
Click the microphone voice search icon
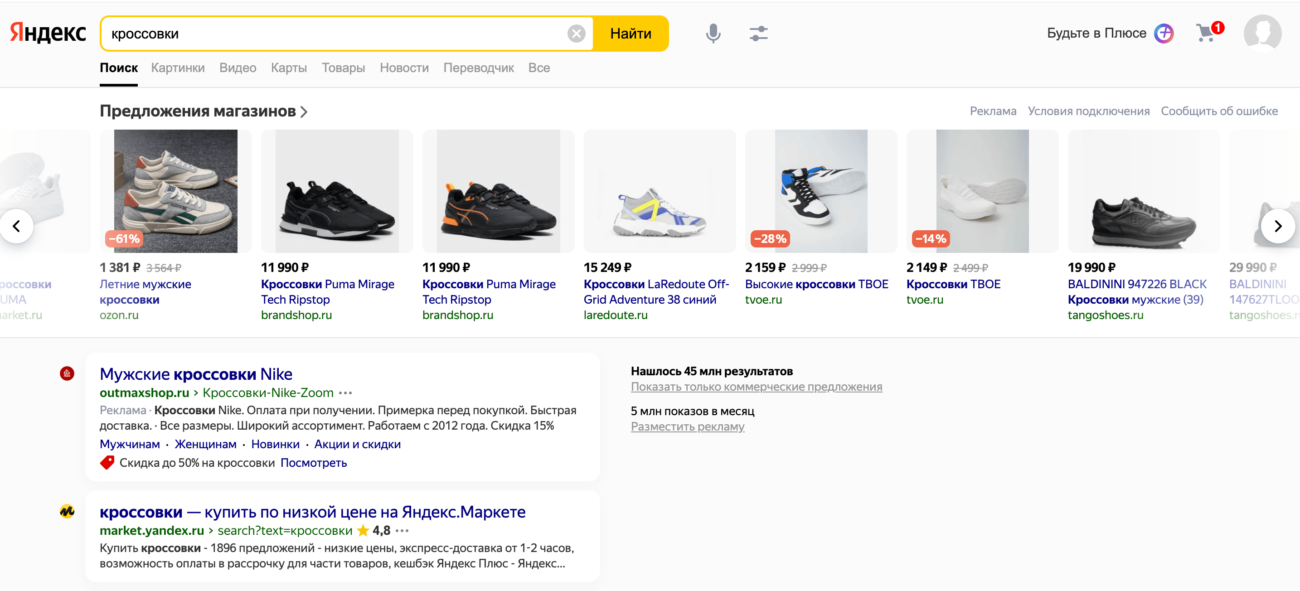[713, 34]
